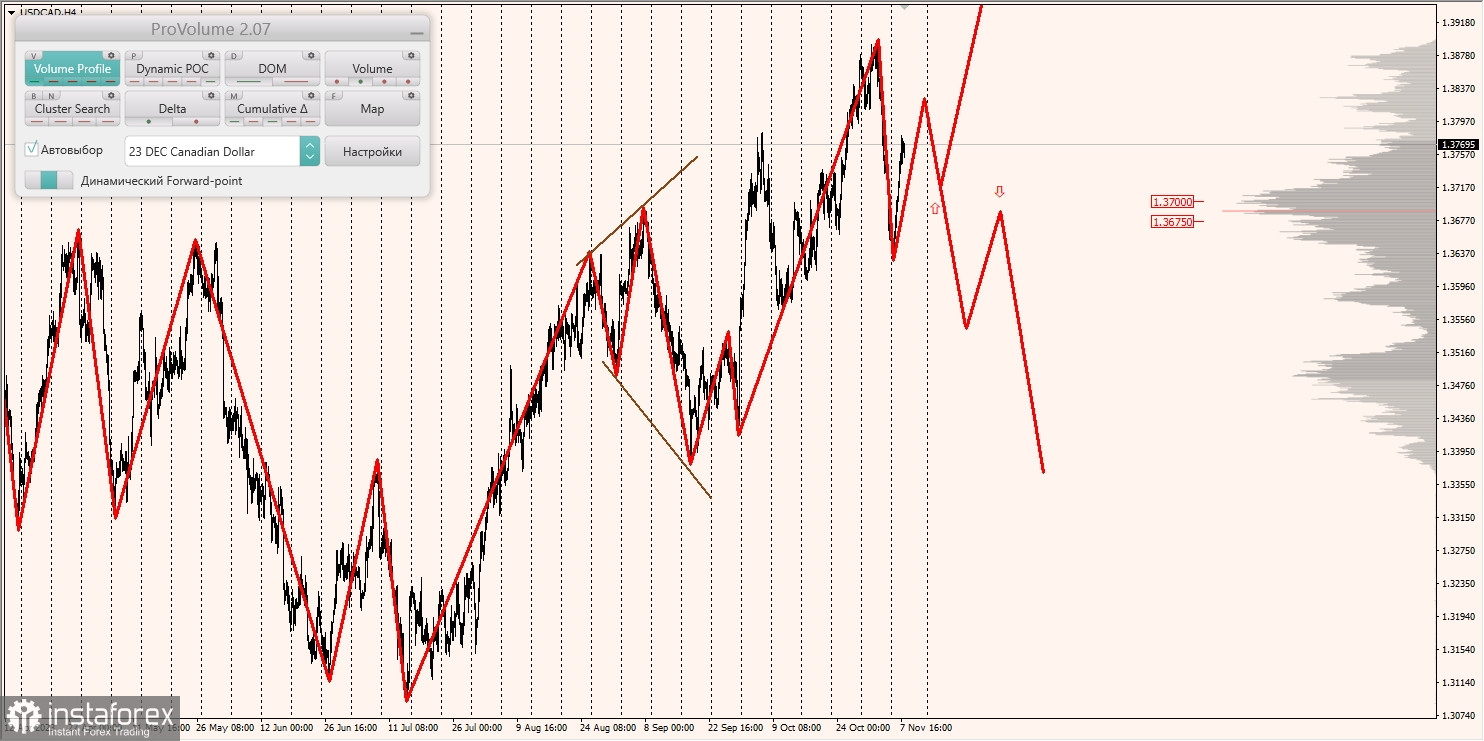Activate the Volume Profile button
Image resolution: width=1484 pixels, height=741 pixels.
pos(72,68)
